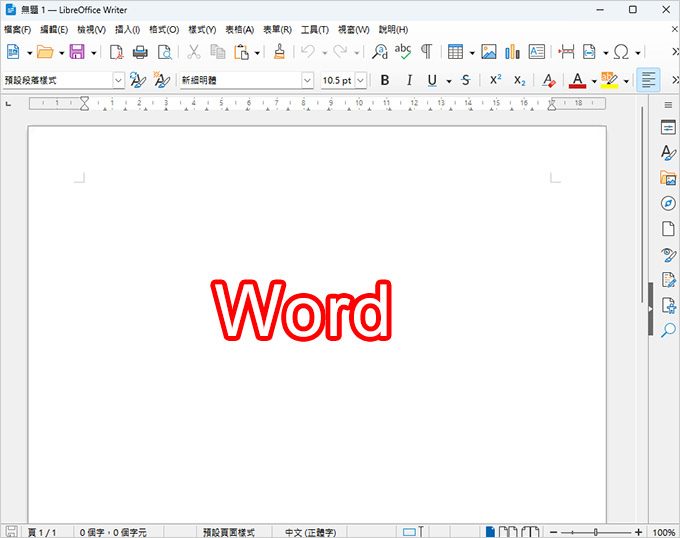
Task: Click the Special Character omega icon
Action: 621,52
